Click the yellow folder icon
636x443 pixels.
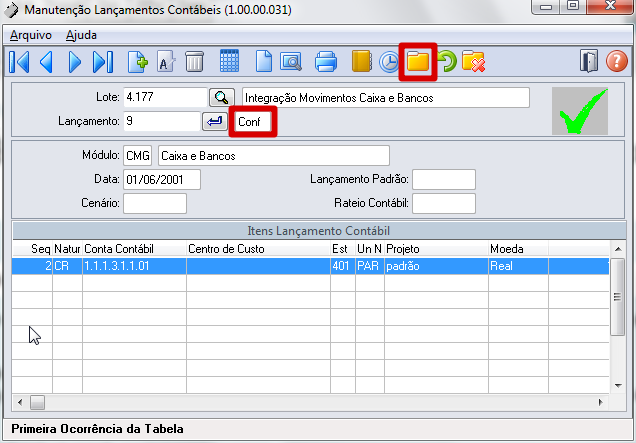point(418,62)
